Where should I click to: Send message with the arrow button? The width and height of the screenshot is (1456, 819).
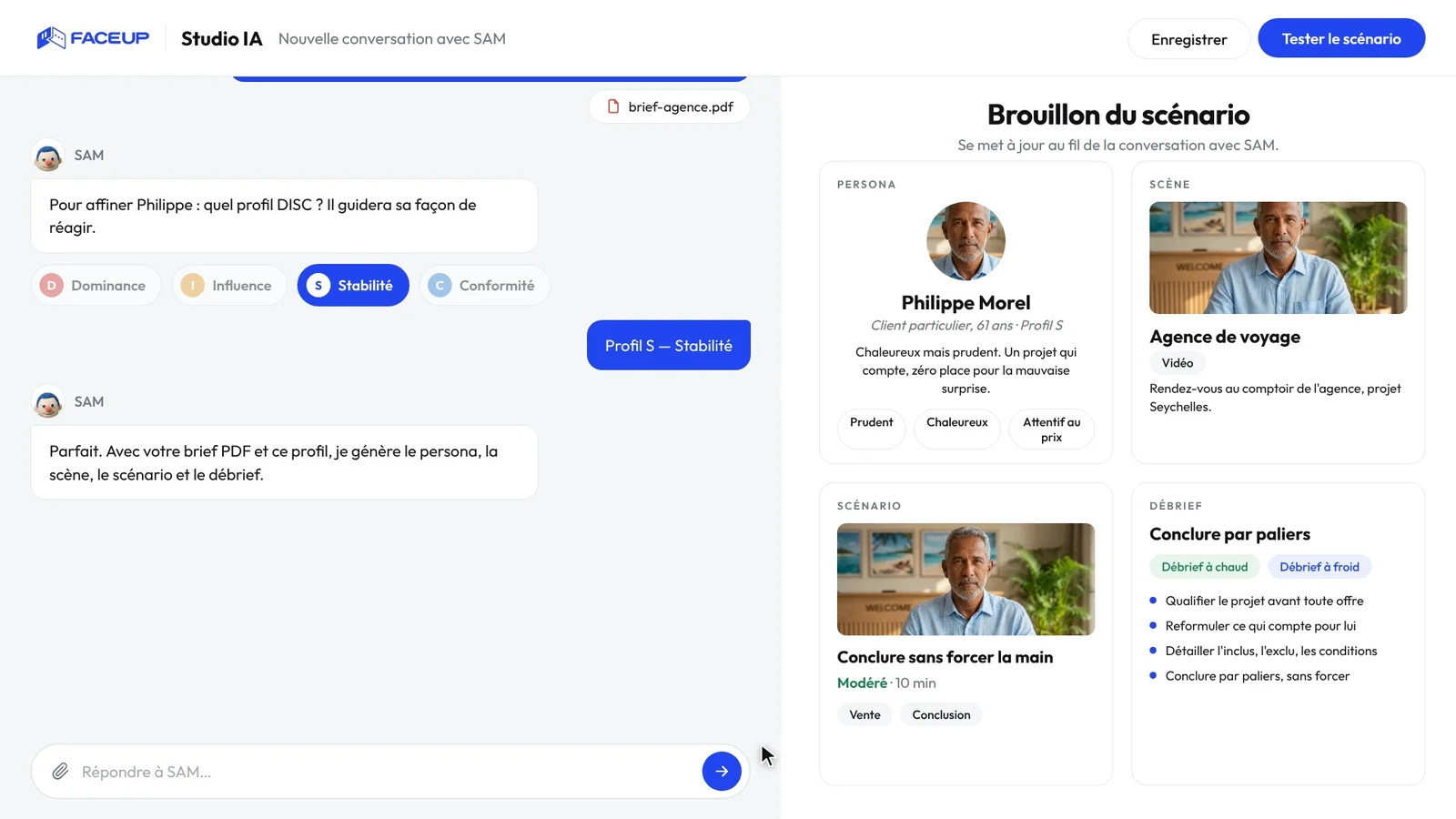point(722,772)
